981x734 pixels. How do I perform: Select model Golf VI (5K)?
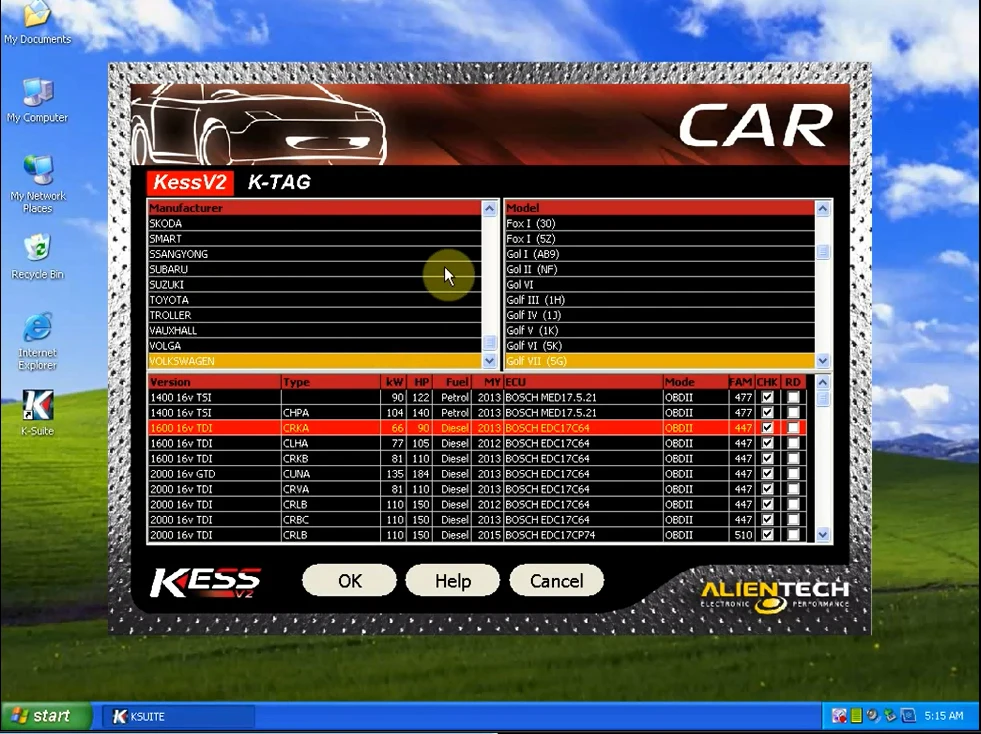coord(659,345)
